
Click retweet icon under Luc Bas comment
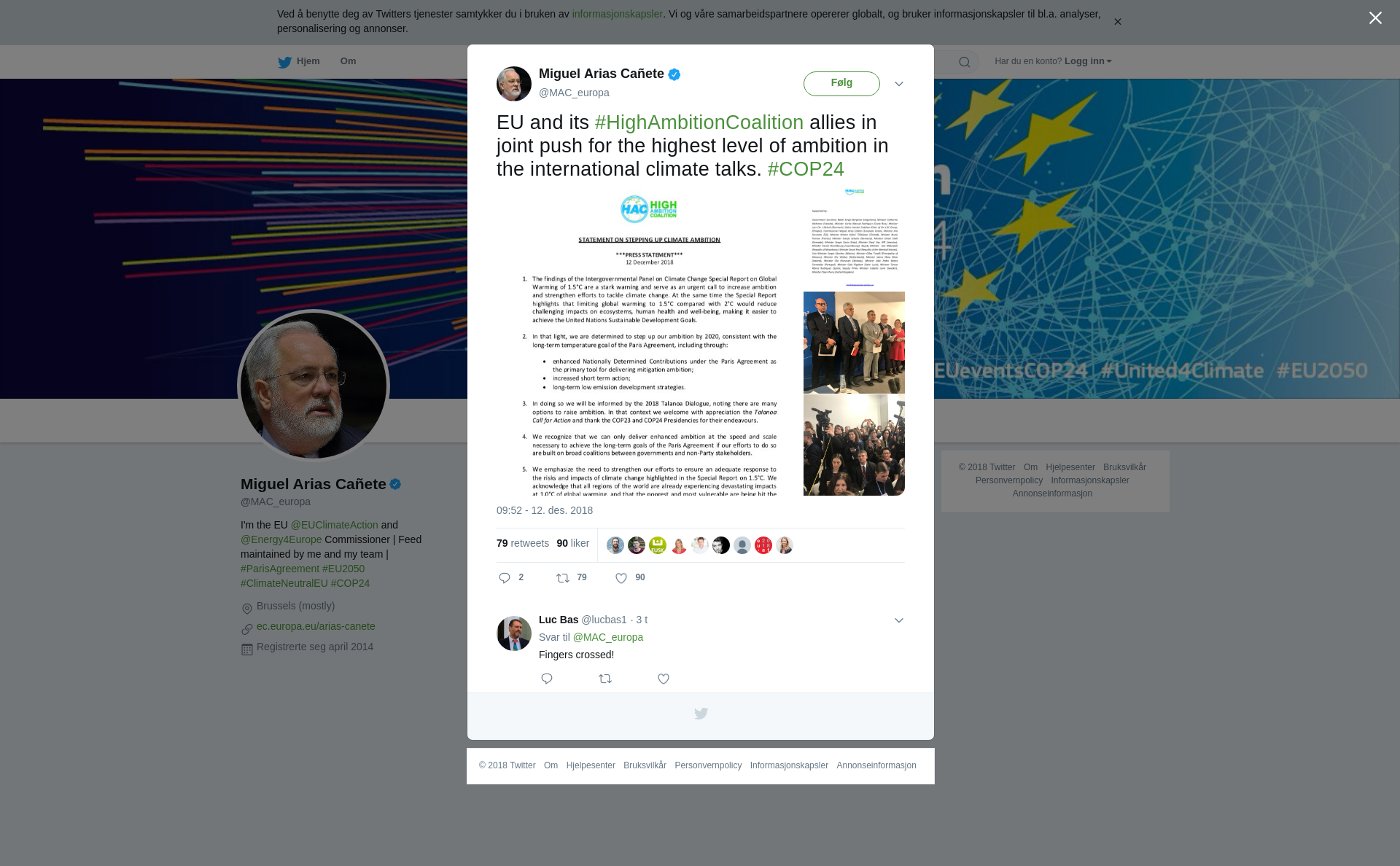coord(605,679)
